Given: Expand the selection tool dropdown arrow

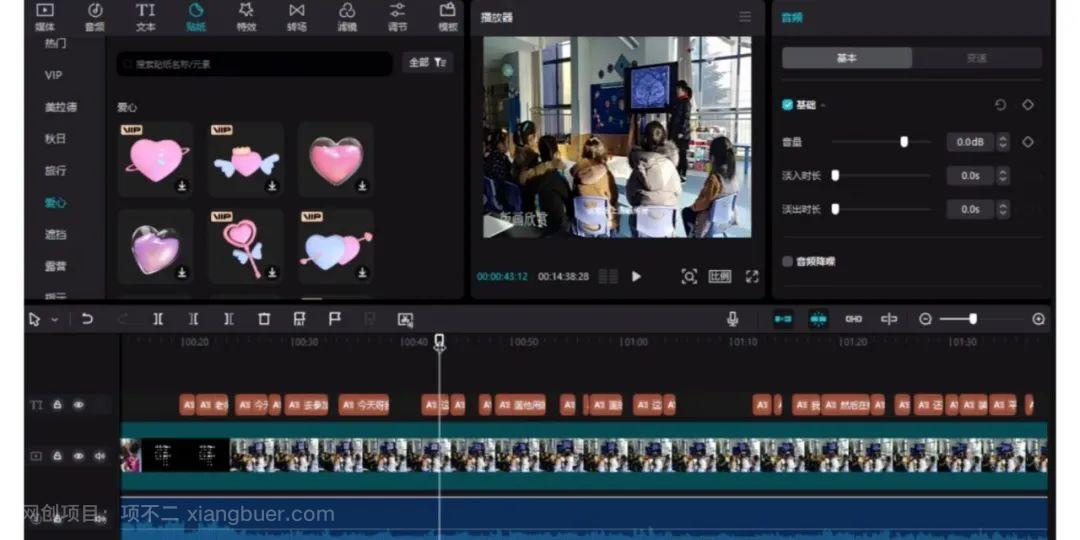Looking at the screenshot, I should click(54, 320).
